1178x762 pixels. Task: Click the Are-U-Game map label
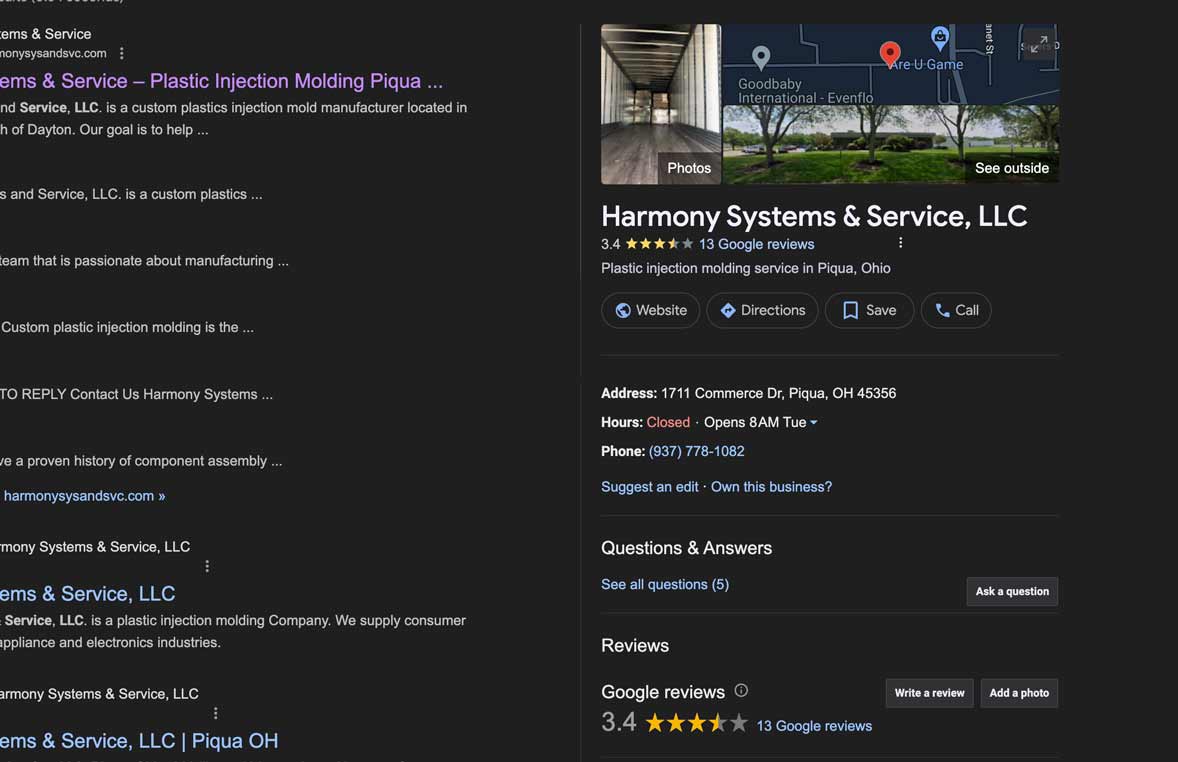coord(926,65)
